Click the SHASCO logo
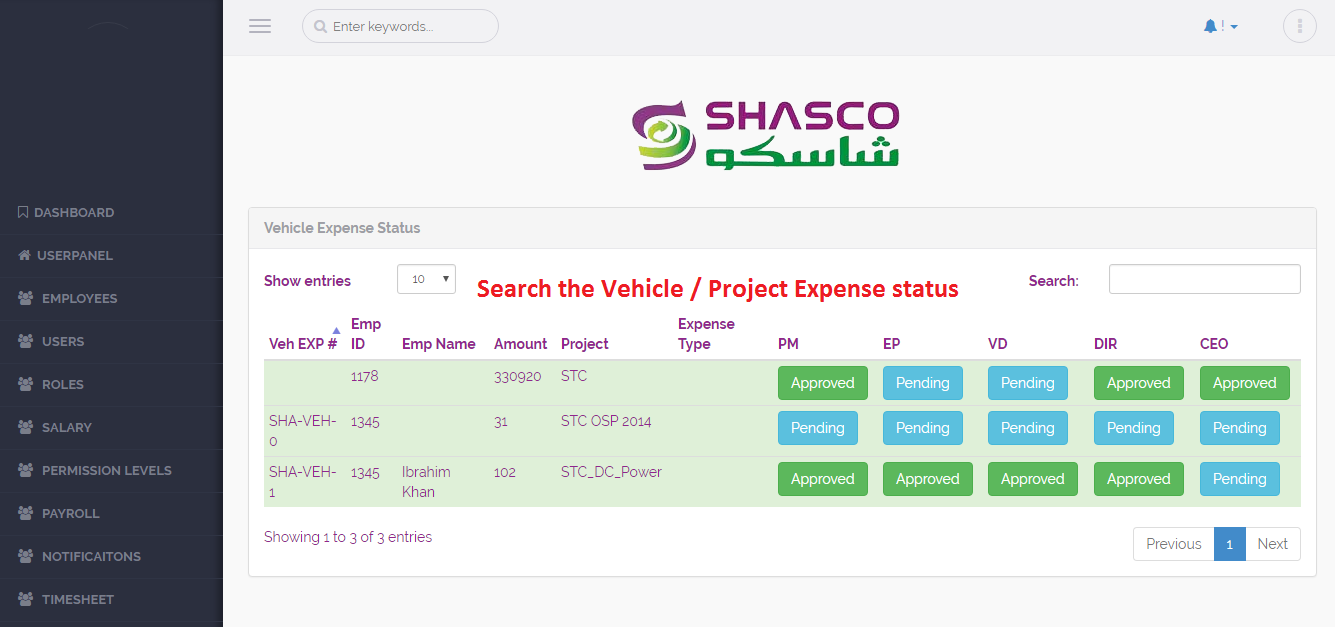 pos(767,134)
